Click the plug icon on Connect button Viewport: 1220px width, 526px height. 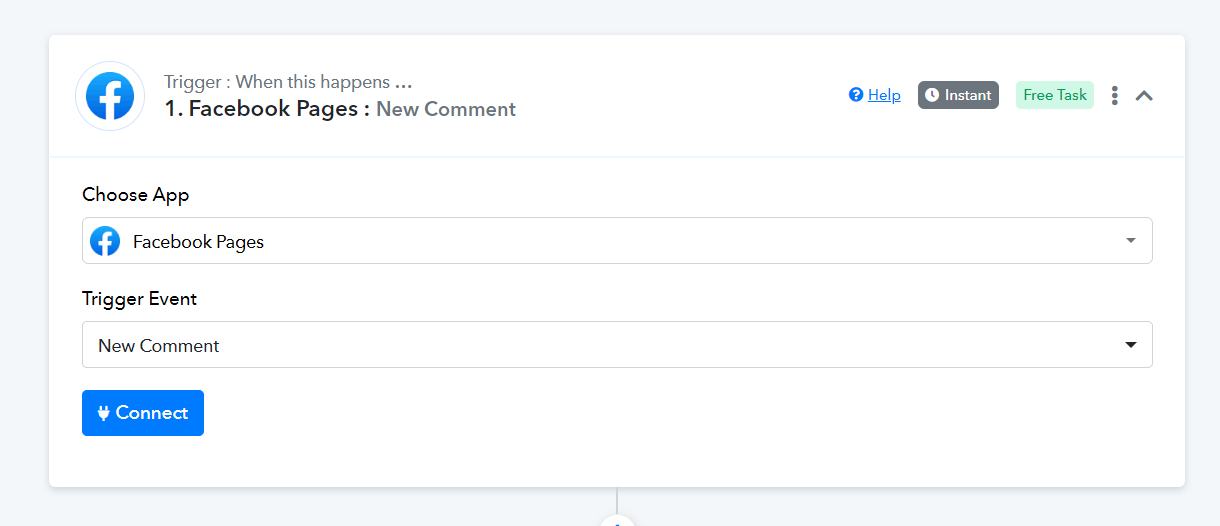[x=103, y=413]
